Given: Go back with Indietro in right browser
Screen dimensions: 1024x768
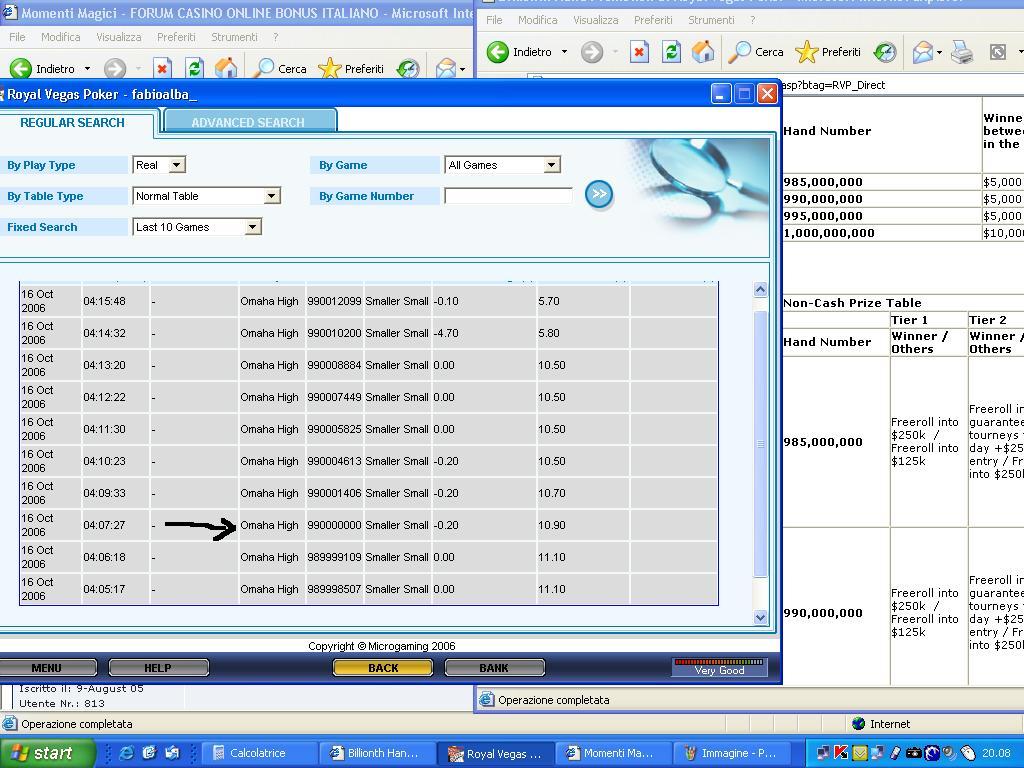Looking at the screenshot, I should (x=520, y=52).
